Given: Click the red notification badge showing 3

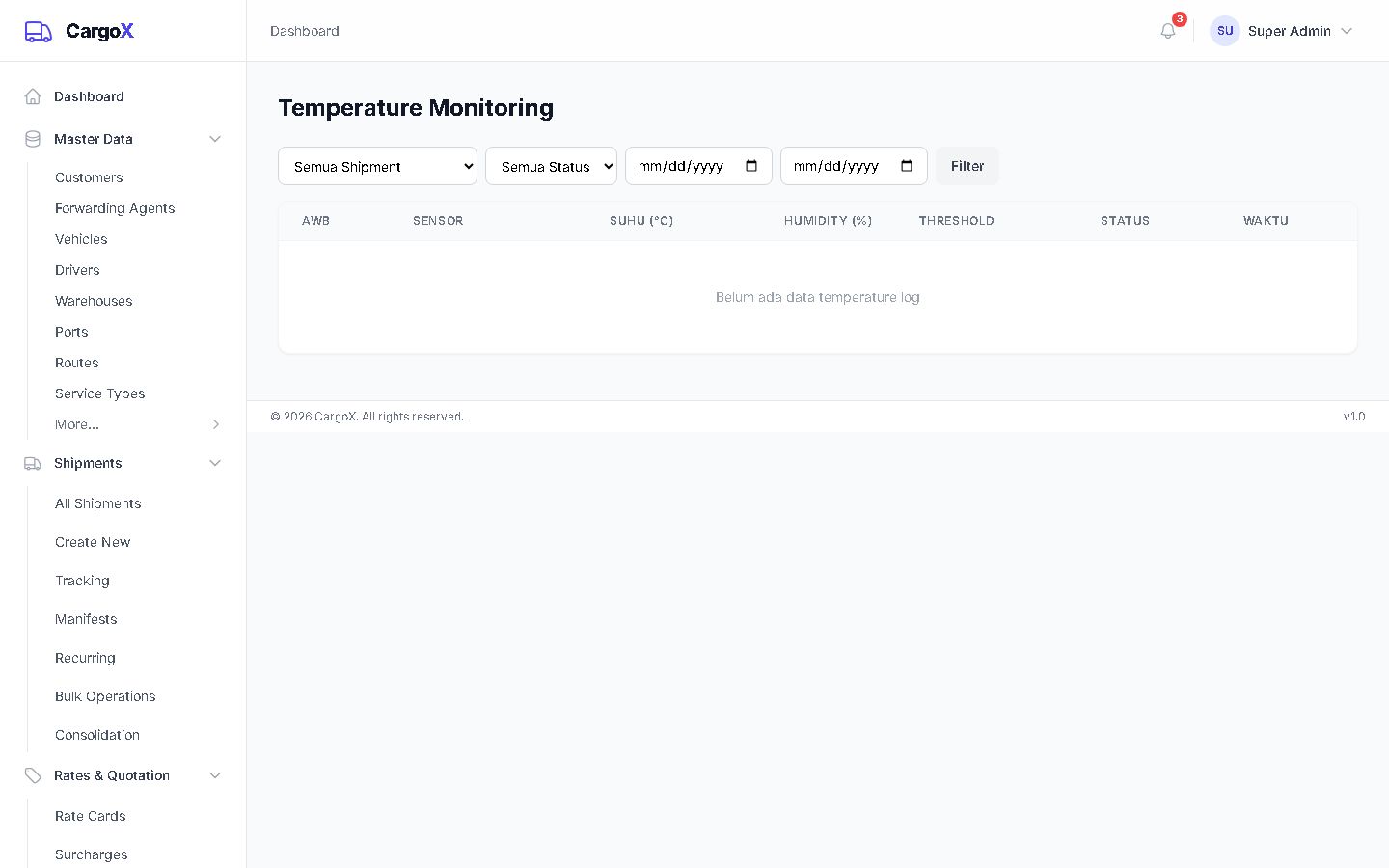Looking at the screenshot, I should [1180, 19].
